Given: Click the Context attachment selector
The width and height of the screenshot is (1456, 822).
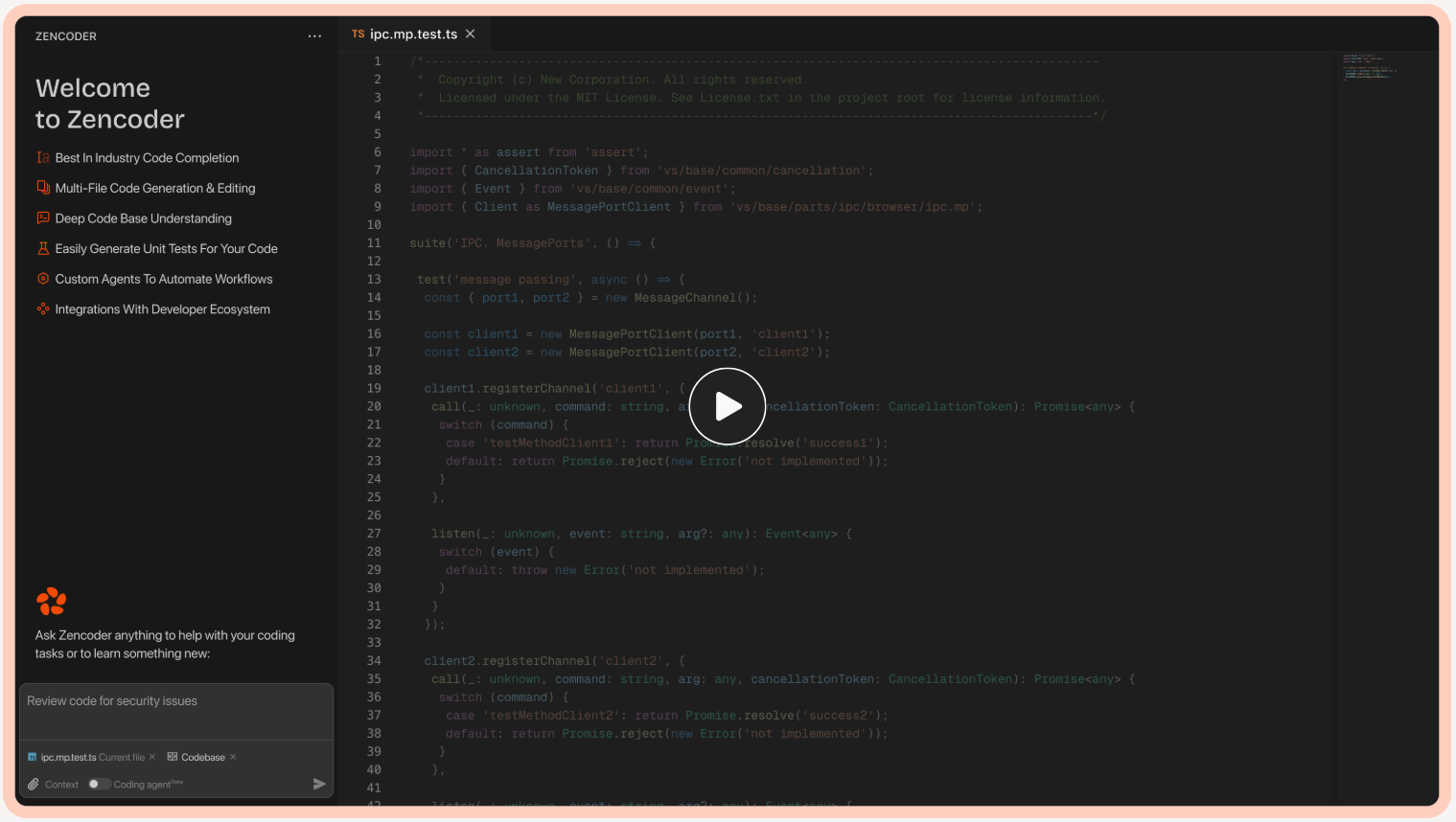Looking at the screenshot, I should coord(55,784).
